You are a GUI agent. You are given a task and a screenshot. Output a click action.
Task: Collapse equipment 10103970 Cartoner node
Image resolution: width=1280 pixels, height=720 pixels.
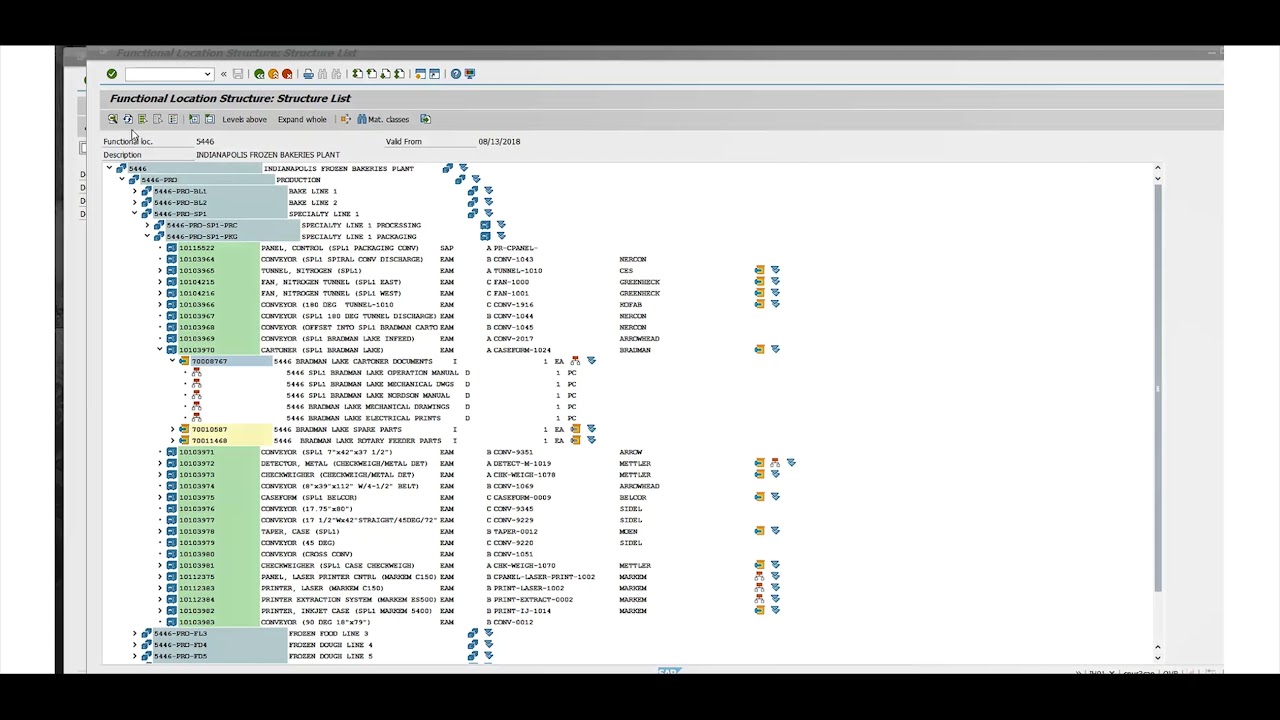[160, 350]
